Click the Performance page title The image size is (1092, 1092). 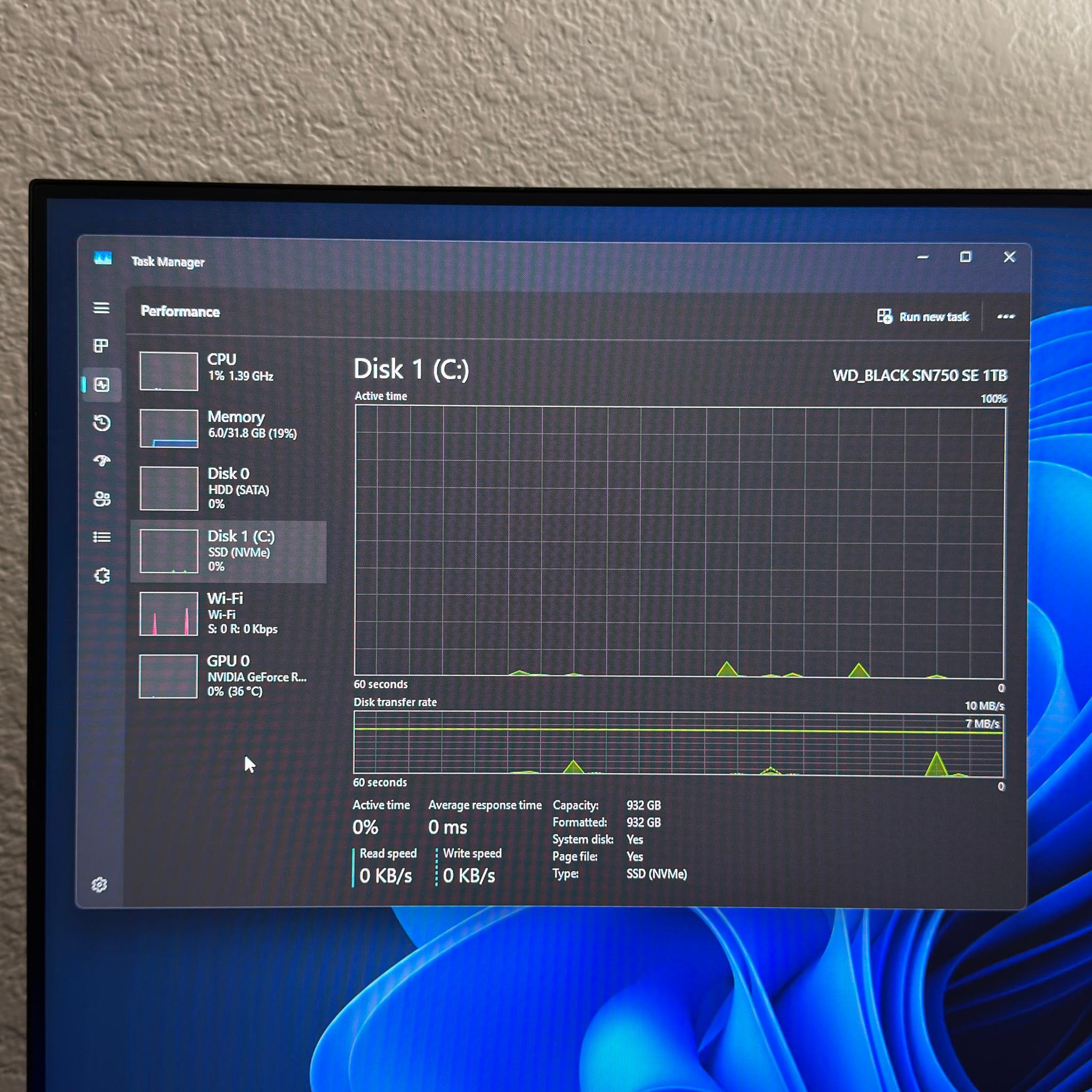coord(180,311)
